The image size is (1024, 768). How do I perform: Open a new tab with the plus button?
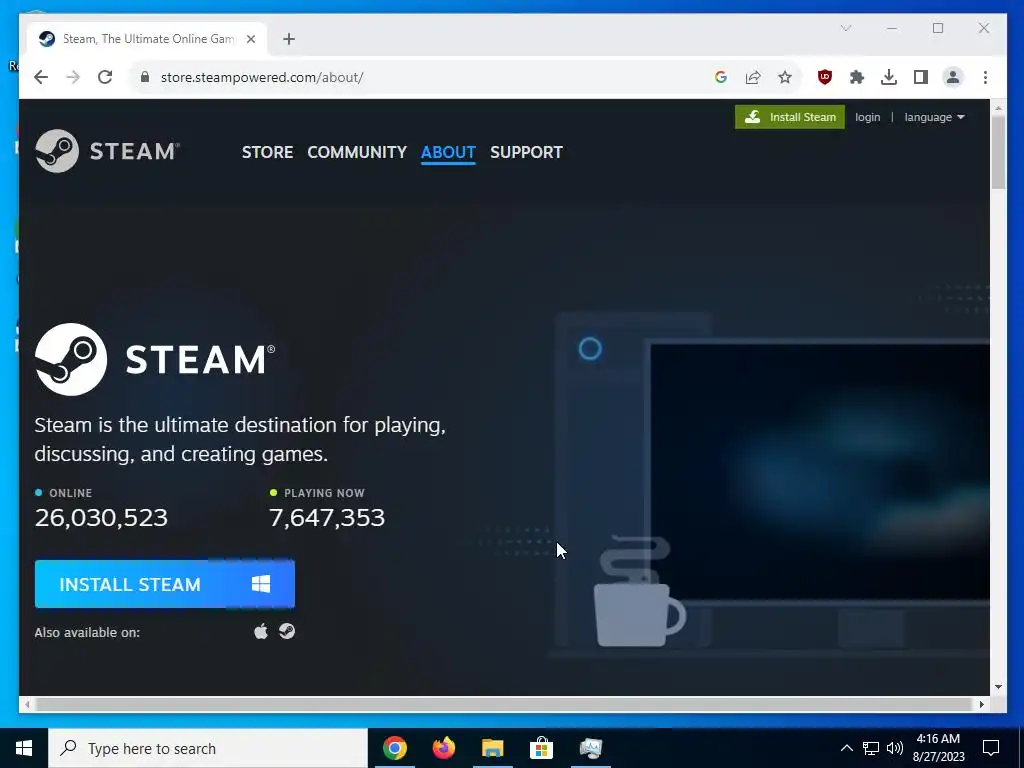[x=289, y=39]
